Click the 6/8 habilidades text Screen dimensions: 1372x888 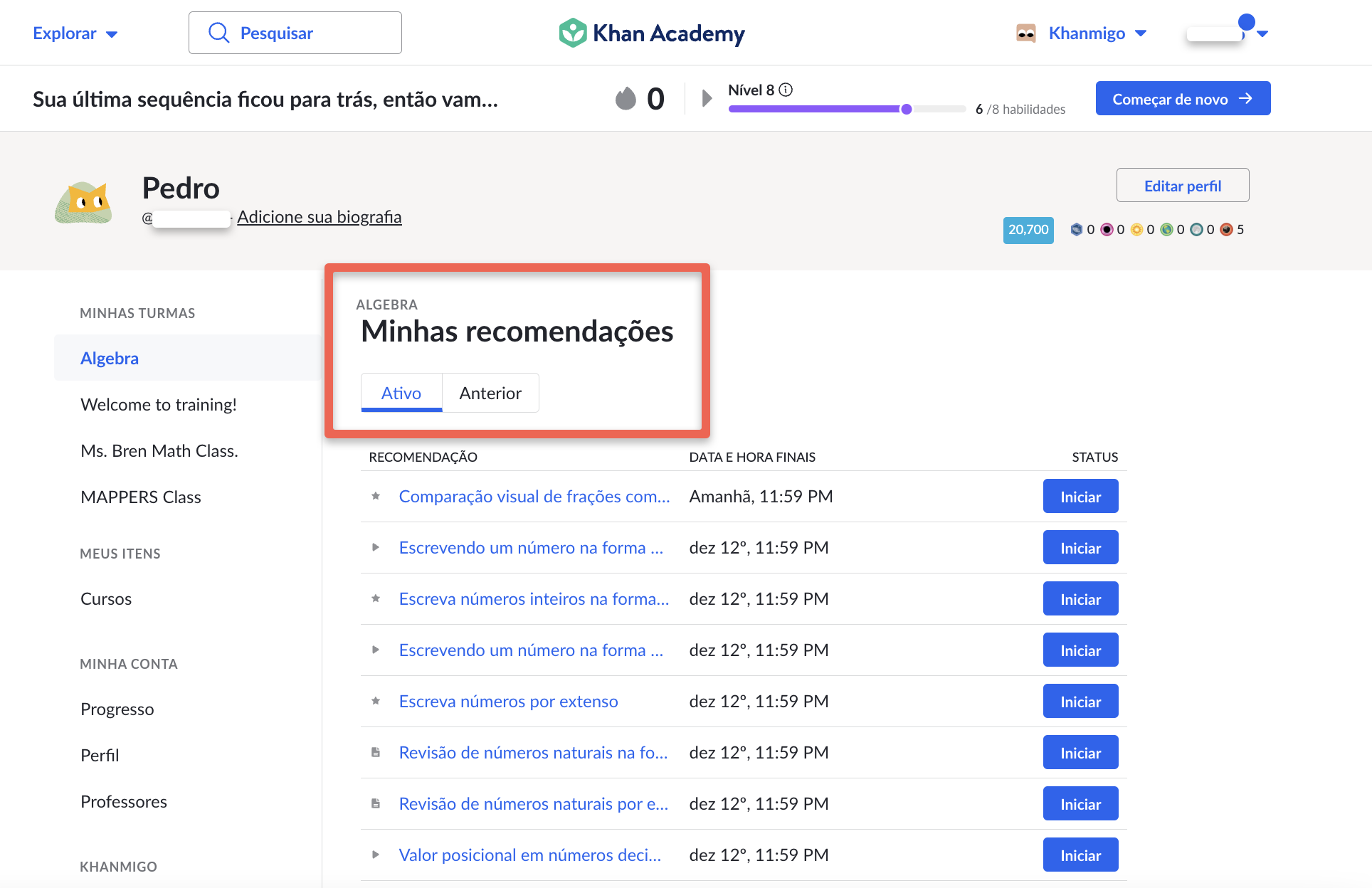click(x=1020, y=109)
